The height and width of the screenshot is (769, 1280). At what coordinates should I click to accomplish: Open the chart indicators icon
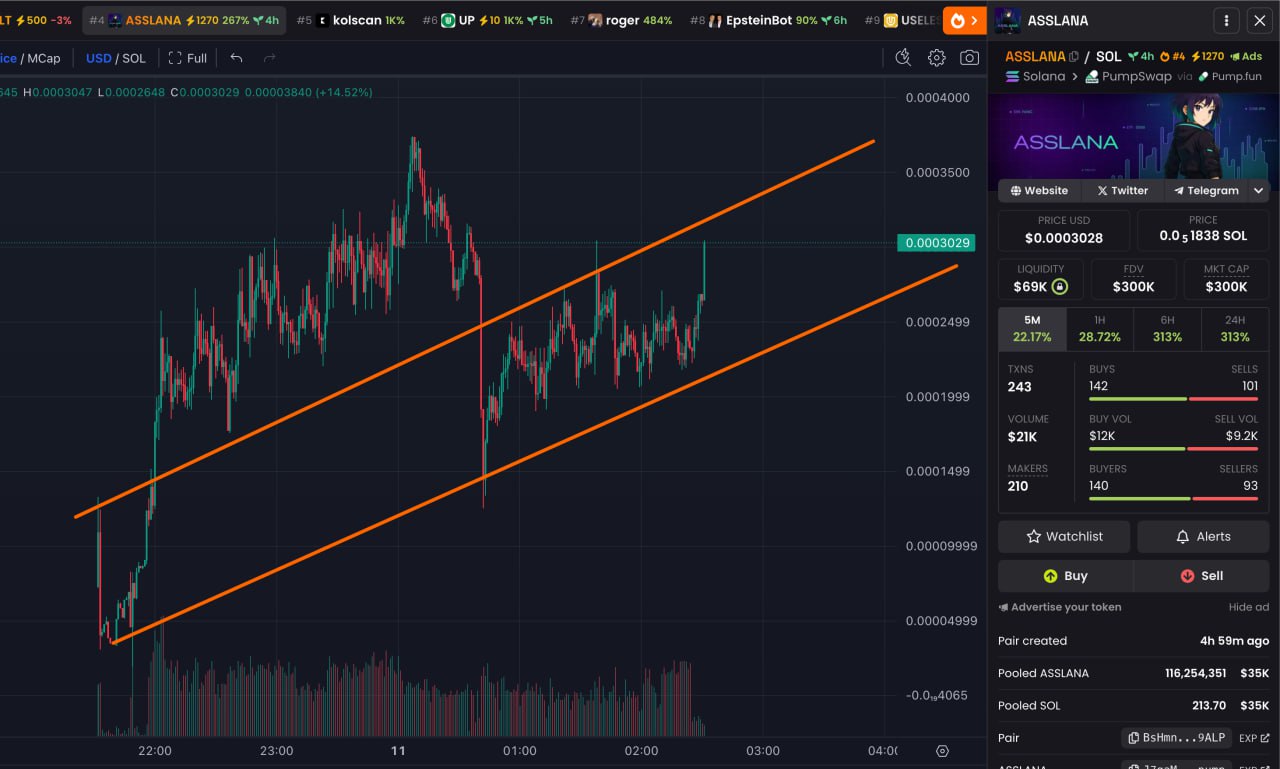coord(903,58)
